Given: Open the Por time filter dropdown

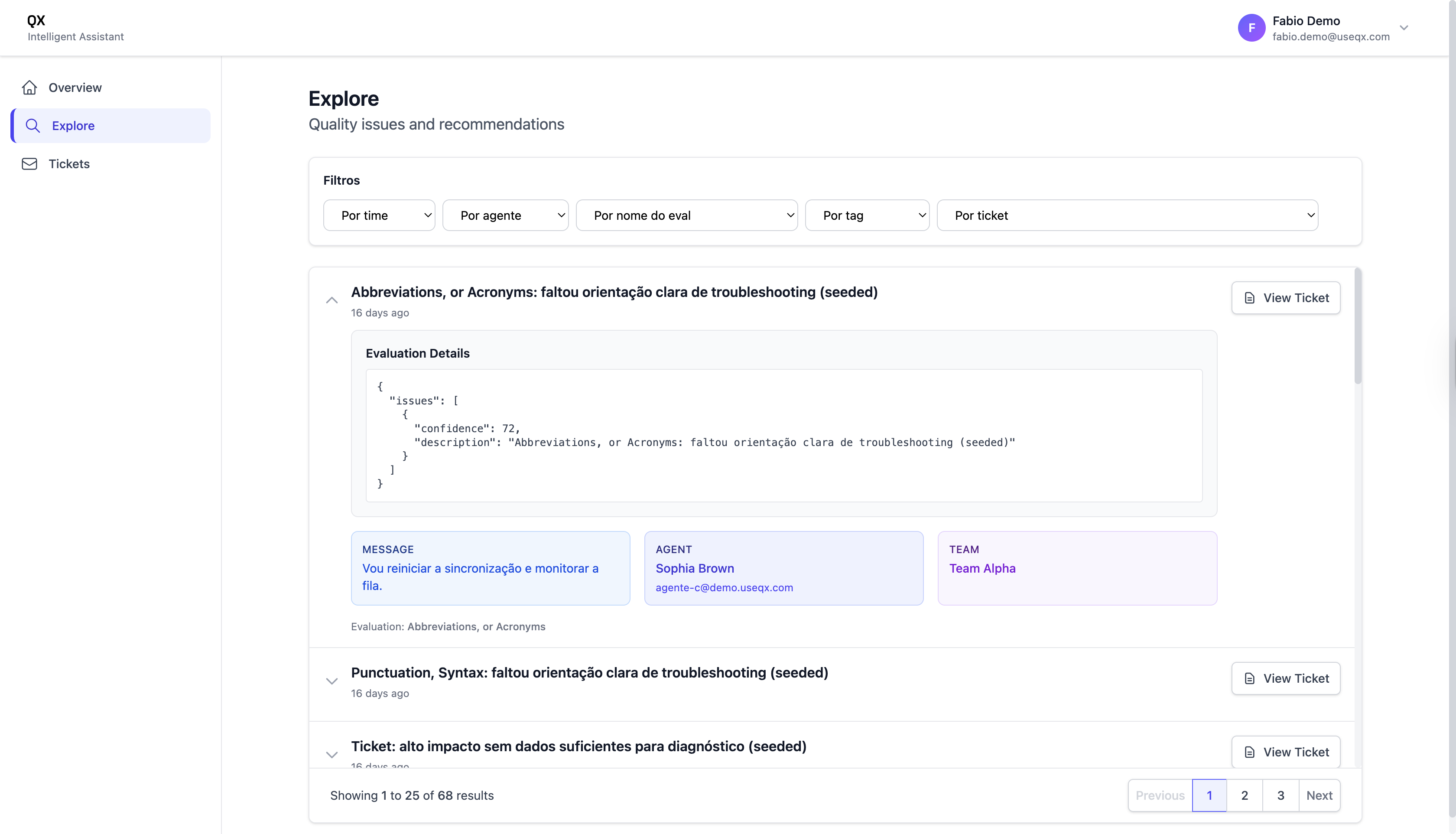Looking at the screenshot, I should (379, 215).
